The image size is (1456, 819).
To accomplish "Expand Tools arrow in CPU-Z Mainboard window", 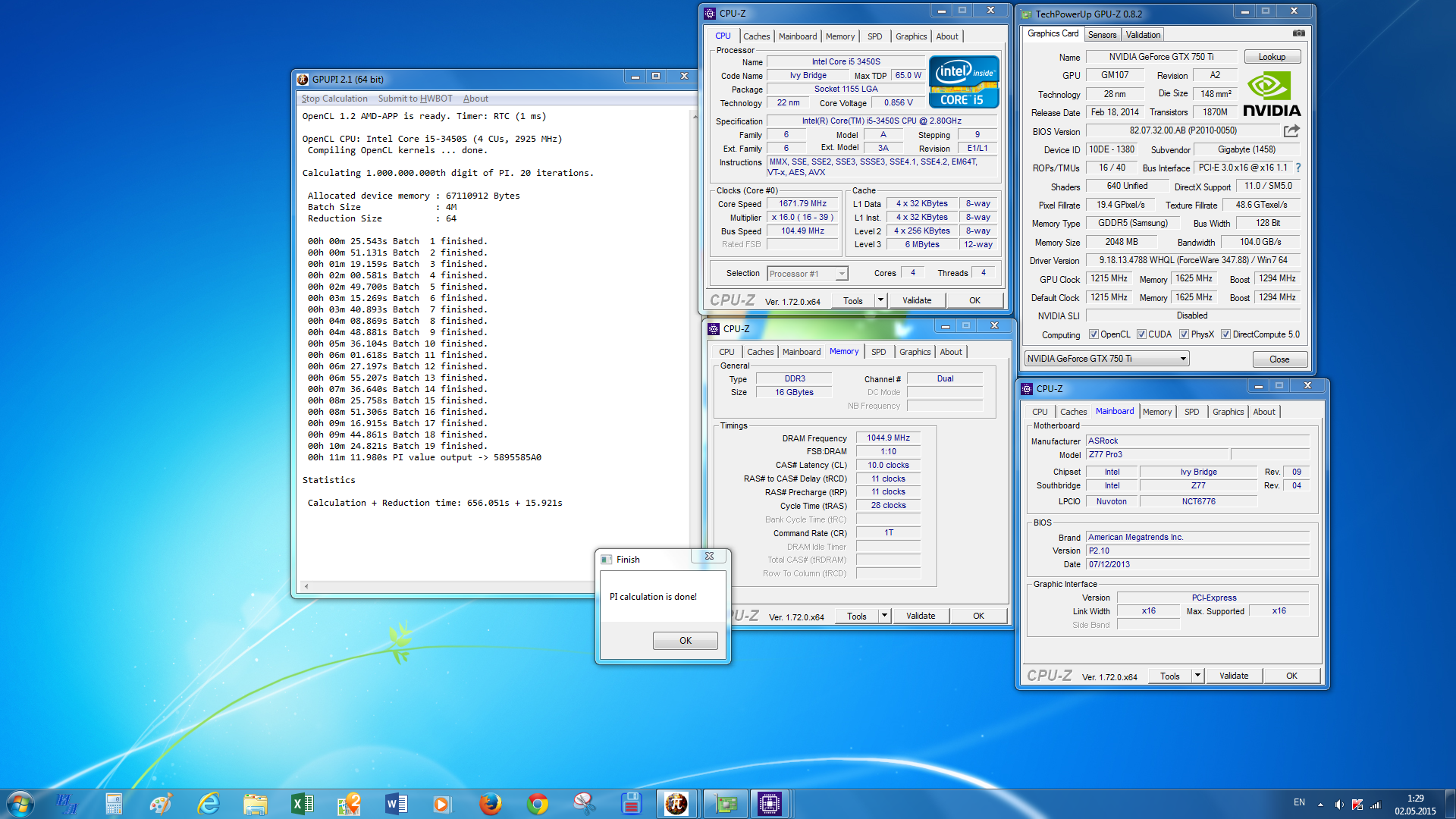I will (x=1197, y=676).
